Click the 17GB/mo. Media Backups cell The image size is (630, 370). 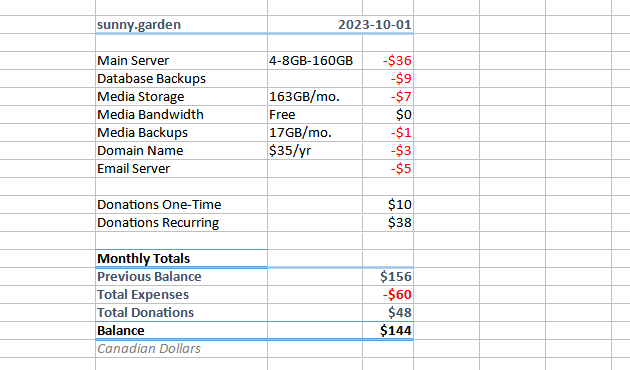(315, 133)
